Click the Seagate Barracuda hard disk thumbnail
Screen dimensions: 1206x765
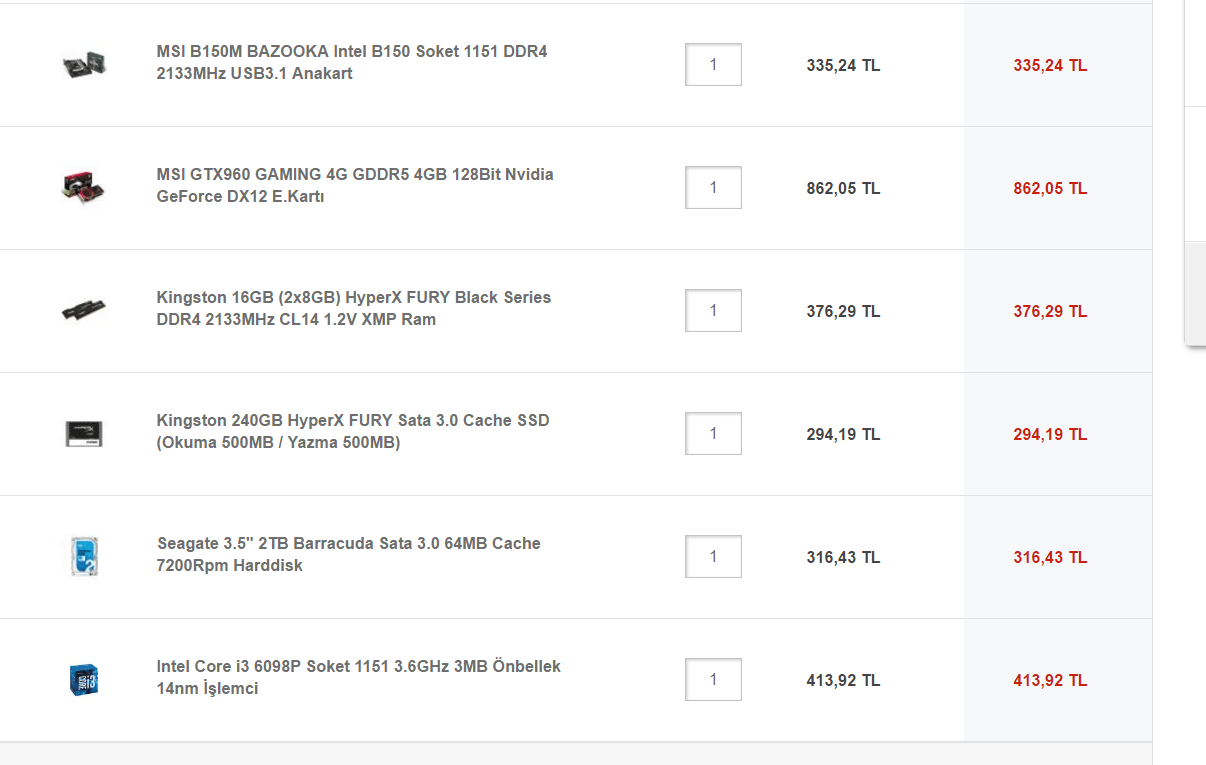tap(84, 556)
